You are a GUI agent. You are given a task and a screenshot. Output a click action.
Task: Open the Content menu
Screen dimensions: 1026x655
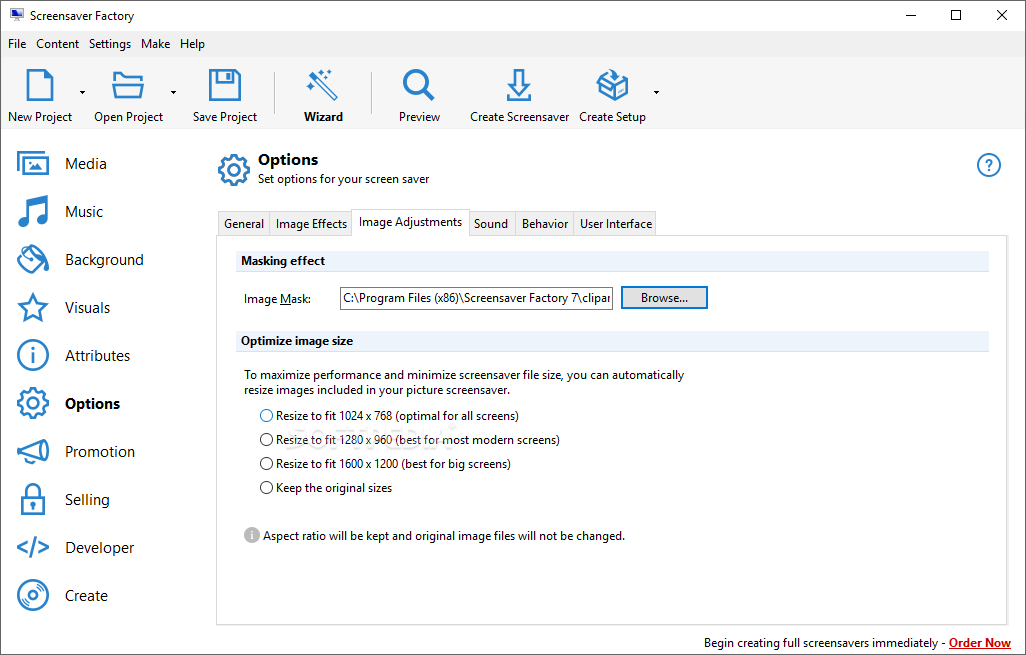(58, 44)
